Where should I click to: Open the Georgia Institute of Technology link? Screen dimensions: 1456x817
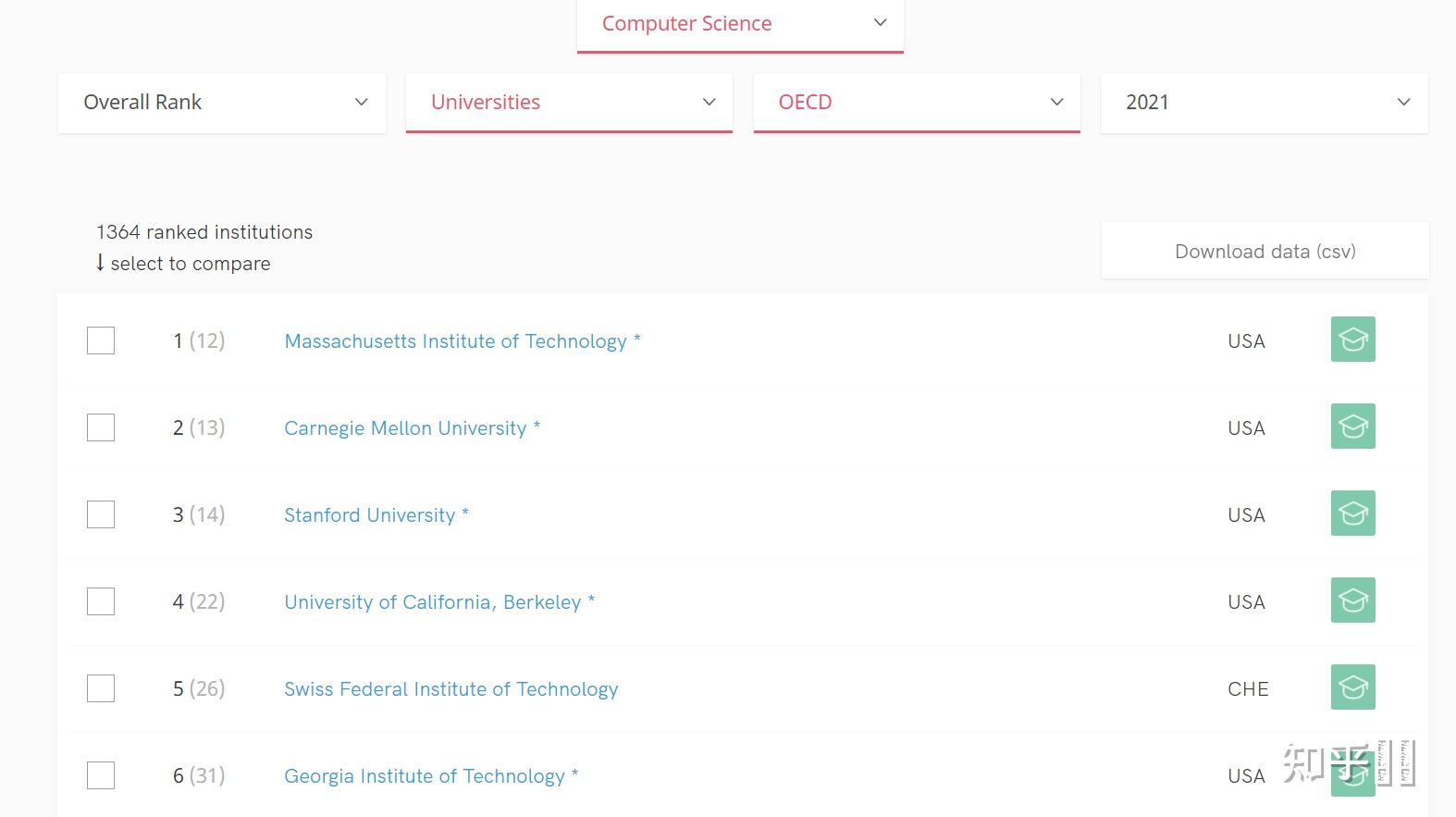(424, 776)
